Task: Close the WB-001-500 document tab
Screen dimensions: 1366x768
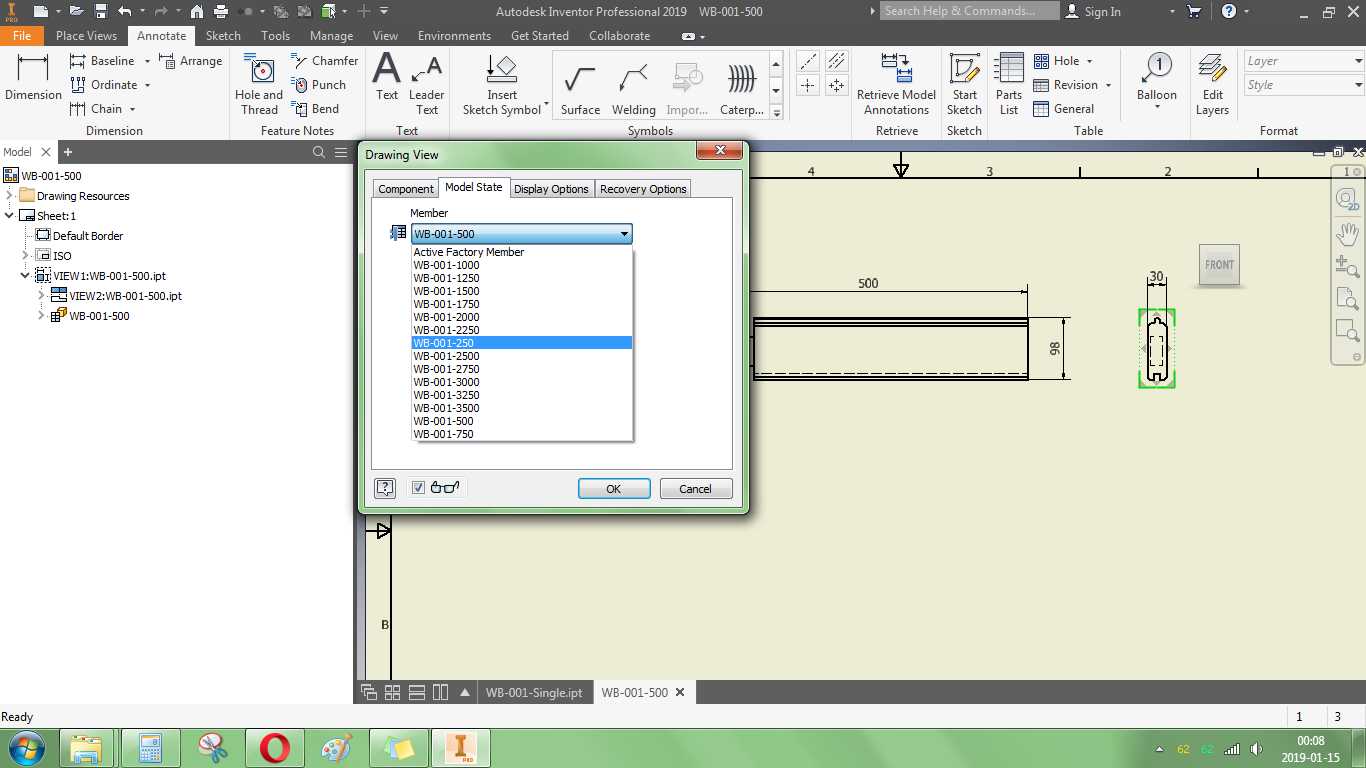Action: coord(681,692)
